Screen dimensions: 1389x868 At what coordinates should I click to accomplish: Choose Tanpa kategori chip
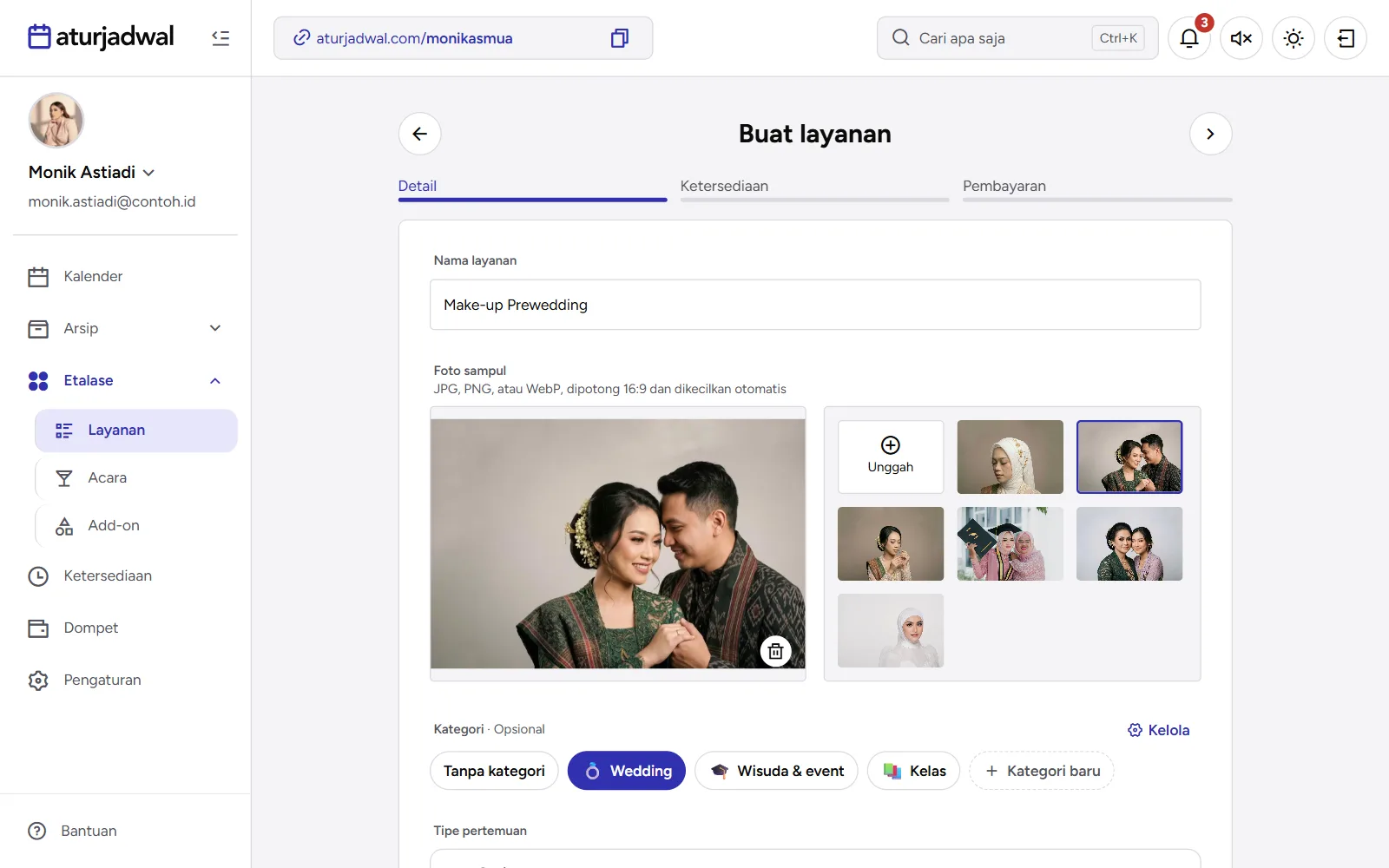tap(494, 771)
